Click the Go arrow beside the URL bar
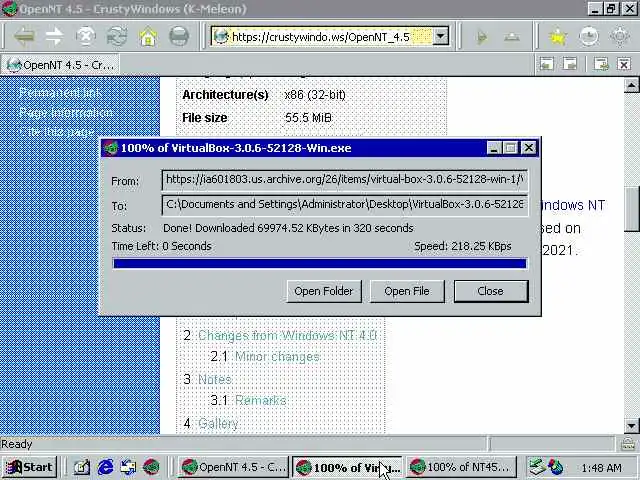Screen dimensions: 640x480 482,37
